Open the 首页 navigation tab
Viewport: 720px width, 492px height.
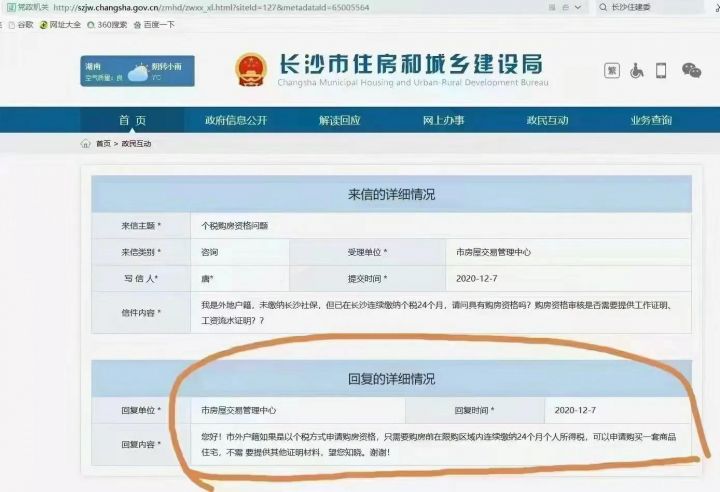click(x=132, y=121)
